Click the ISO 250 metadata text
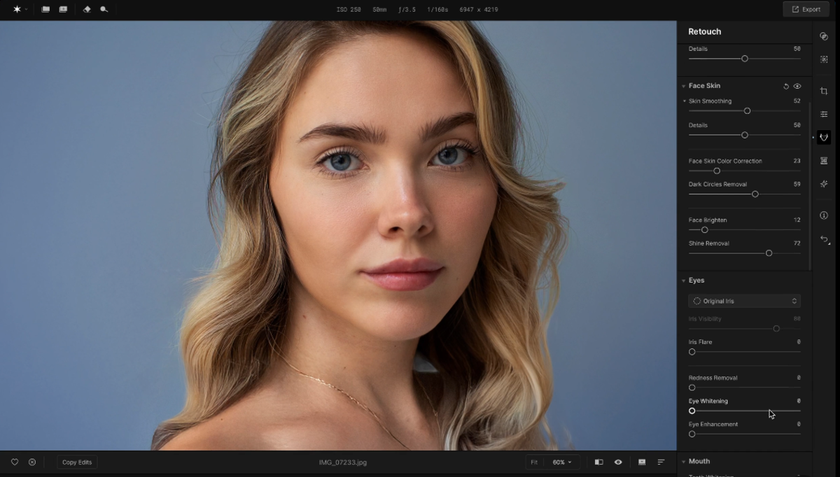Image resolution: width=840 pixels, height=477 pixels. click(348, 10)
